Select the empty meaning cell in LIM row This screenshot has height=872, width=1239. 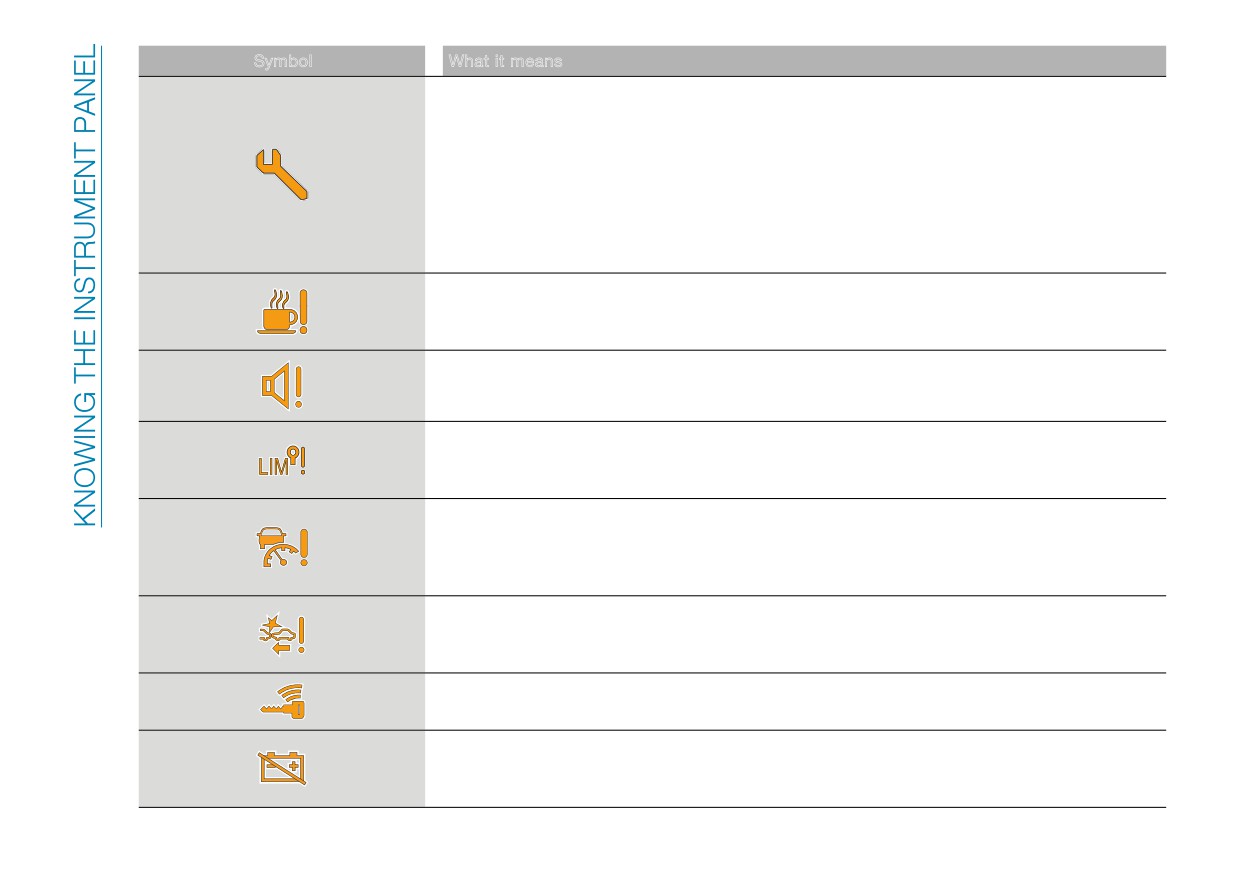796,460
